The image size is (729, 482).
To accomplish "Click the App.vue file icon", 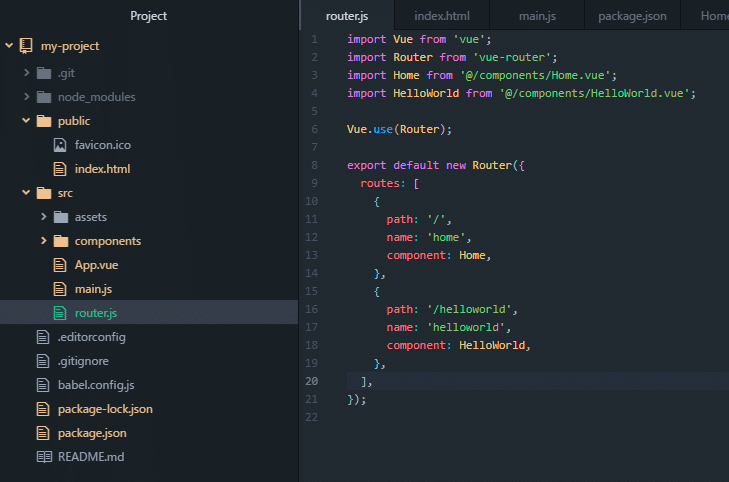I will [x=60, y=265].
